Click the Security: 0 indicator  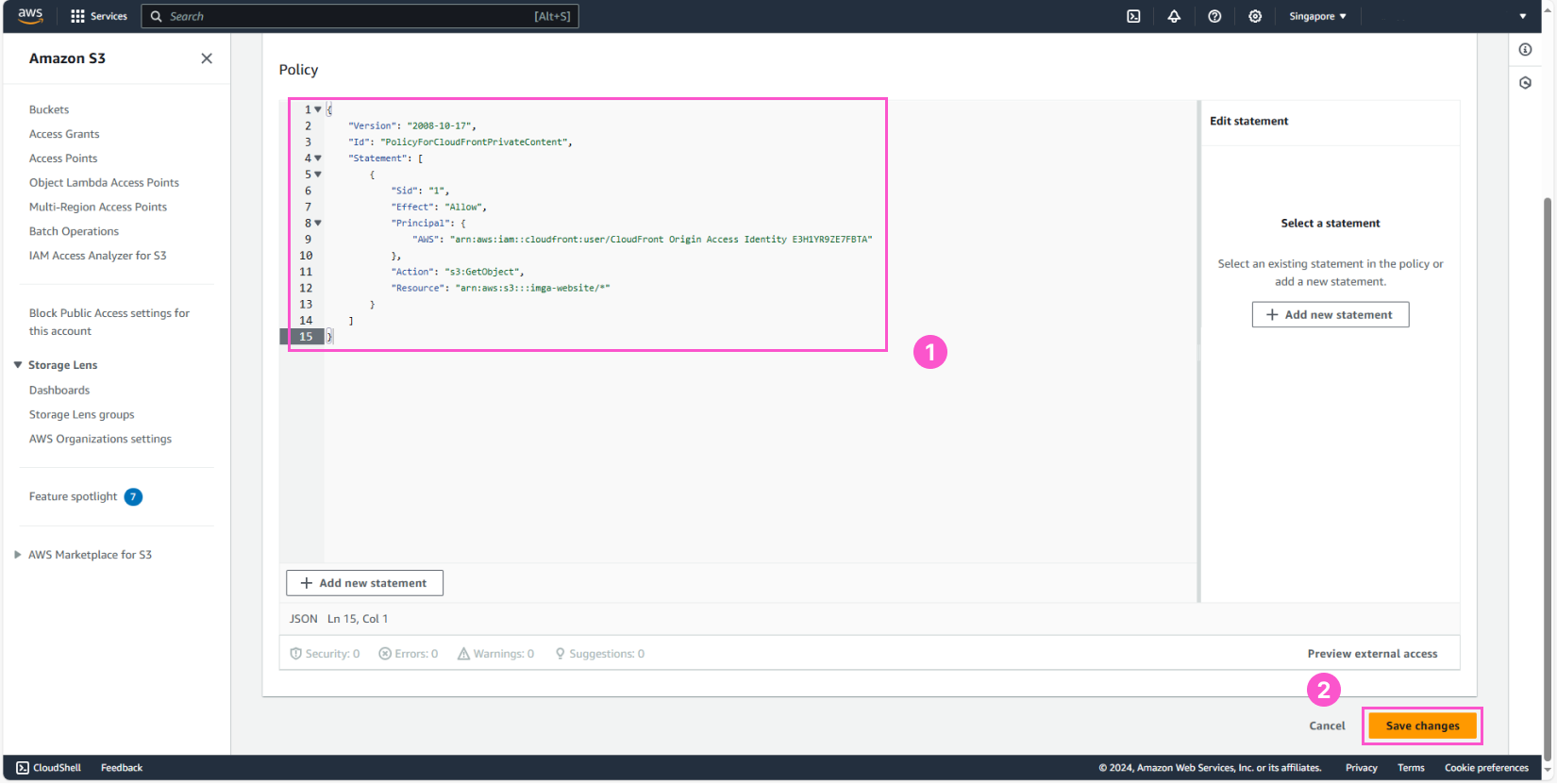pos(325,654)
